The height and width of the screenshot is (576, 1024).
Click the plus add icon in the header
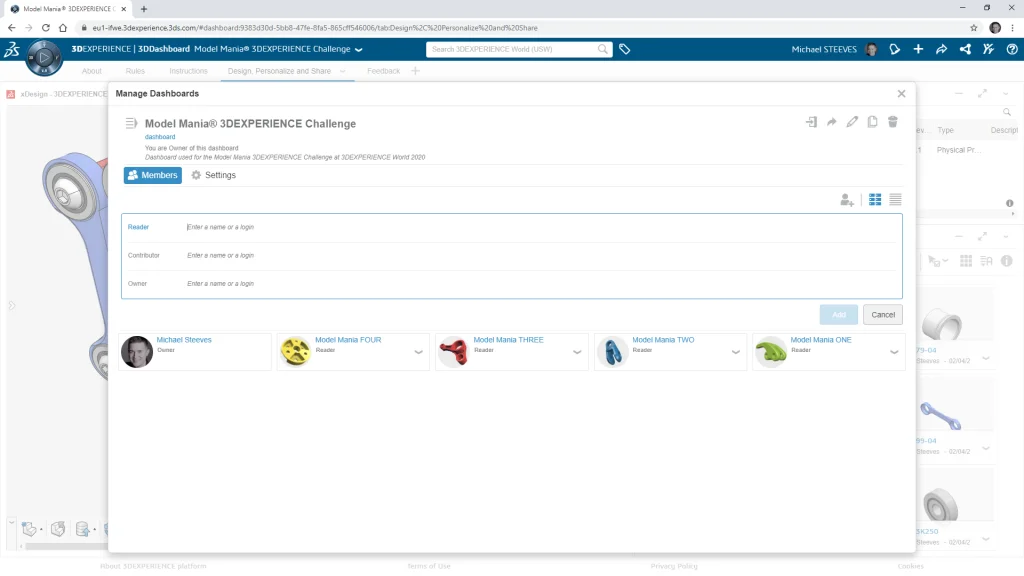(918, 49)
